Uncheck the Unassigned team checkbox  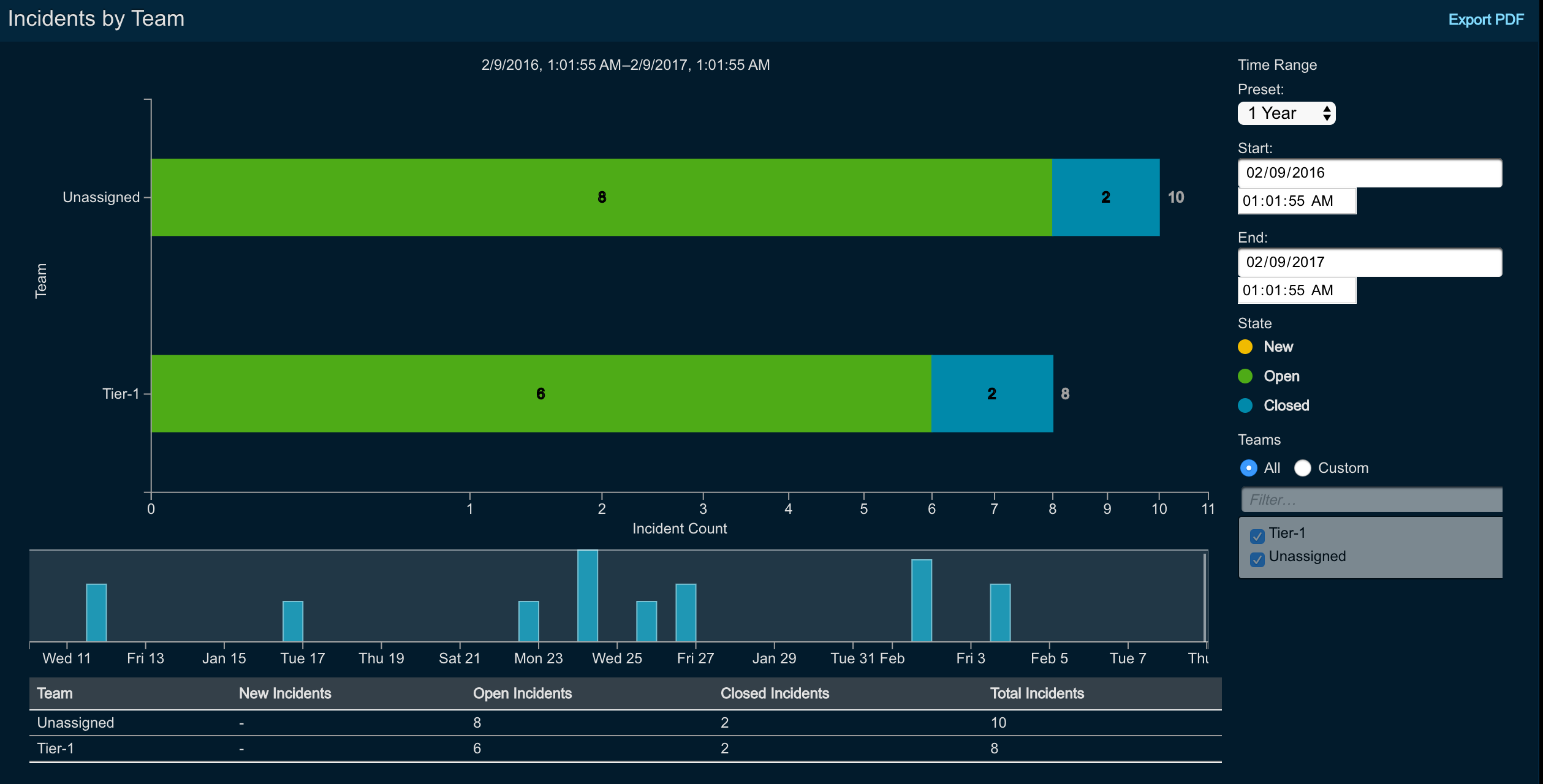1257,559
